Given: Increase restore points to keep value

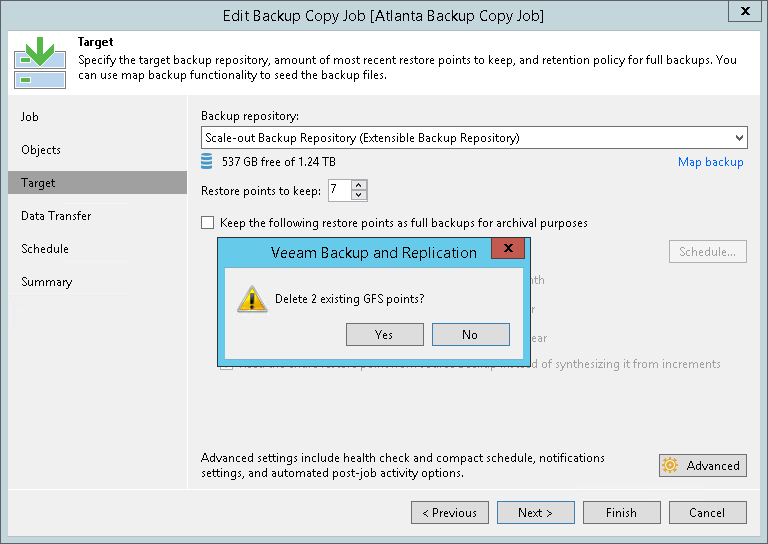Looking at the screenshot, I should coord(360,184).
